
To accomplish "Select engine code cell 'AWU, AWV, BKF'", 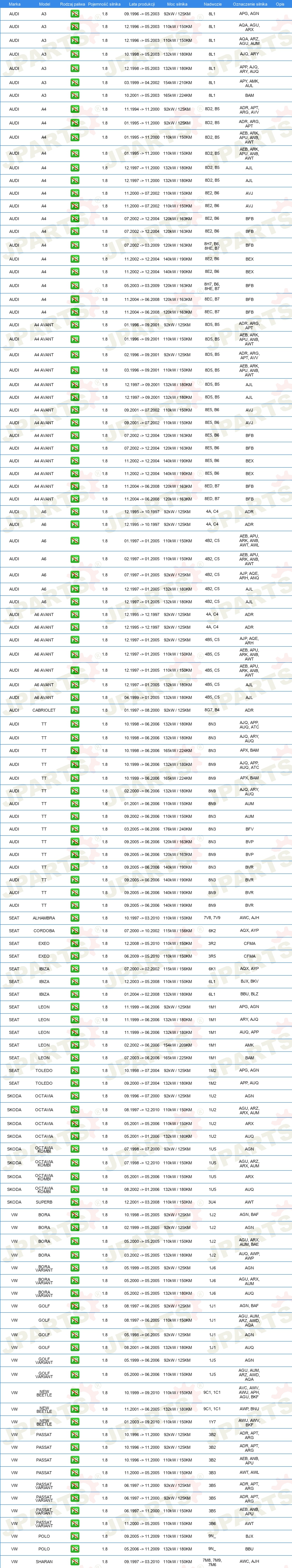I will point(249,1423).
